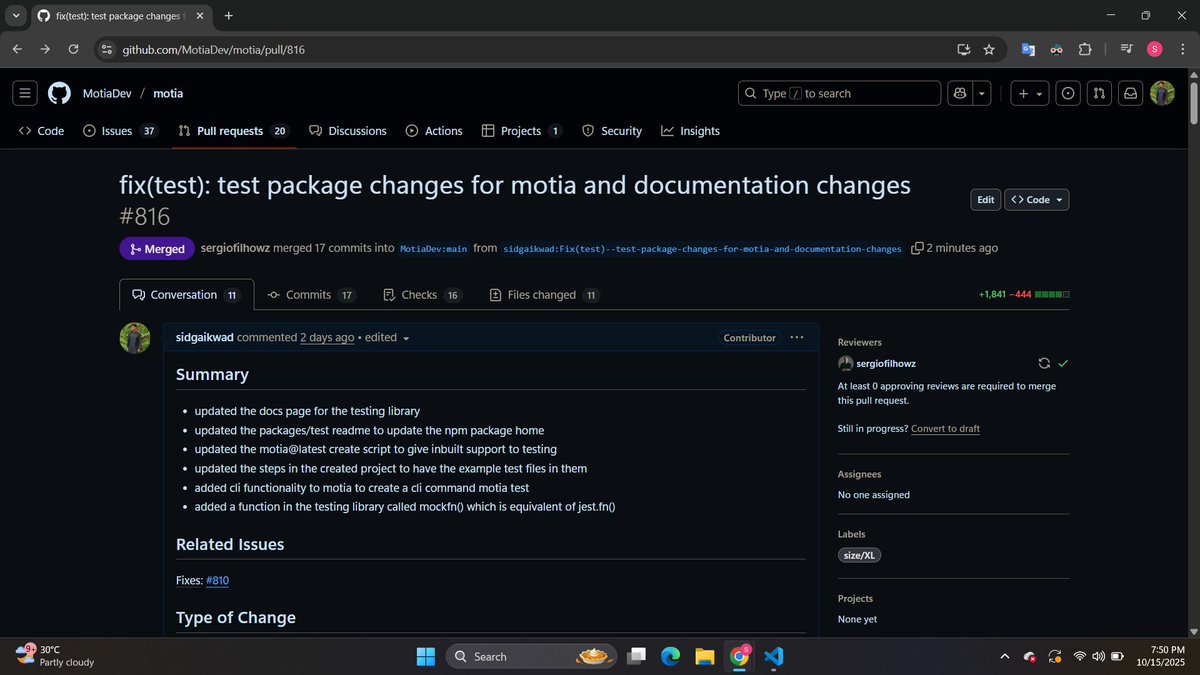Open a new browser tab with plus
Image resolution: width=1200 pixels, height=675 pixels.
click(229, 16)
